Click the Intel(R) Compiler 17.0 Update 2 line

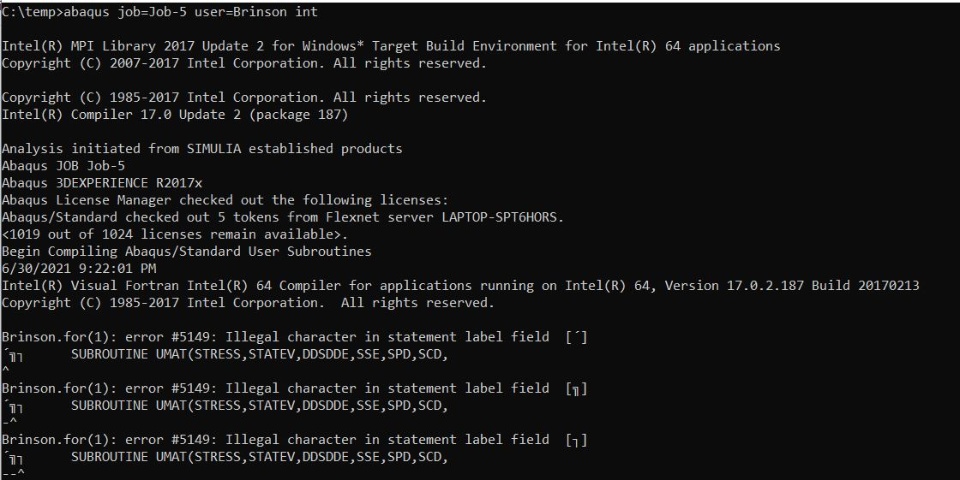click(x=175, y=114)
